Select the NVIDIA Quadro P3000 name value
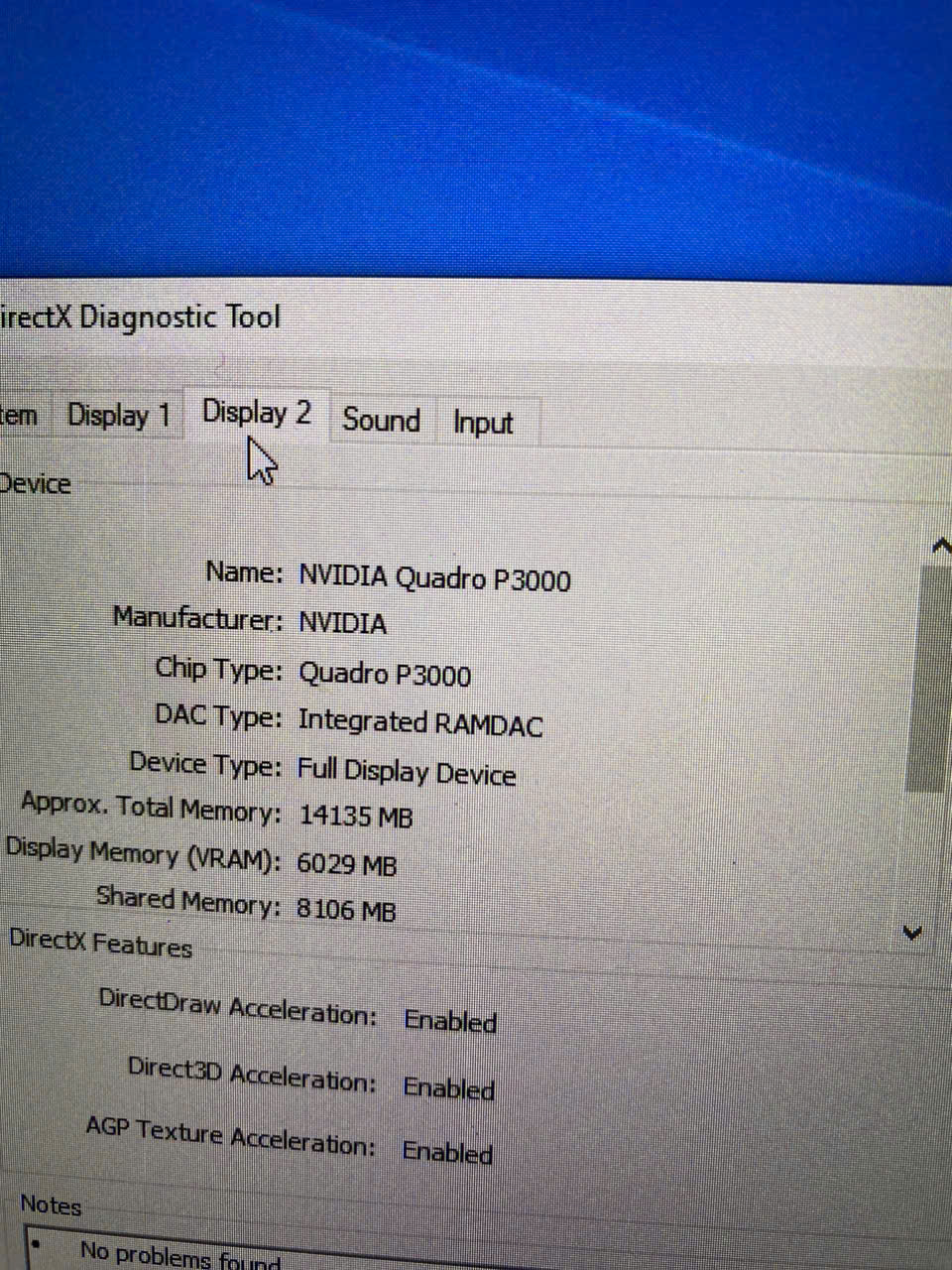Screen dimensions: 952x1270 (434, 578)
